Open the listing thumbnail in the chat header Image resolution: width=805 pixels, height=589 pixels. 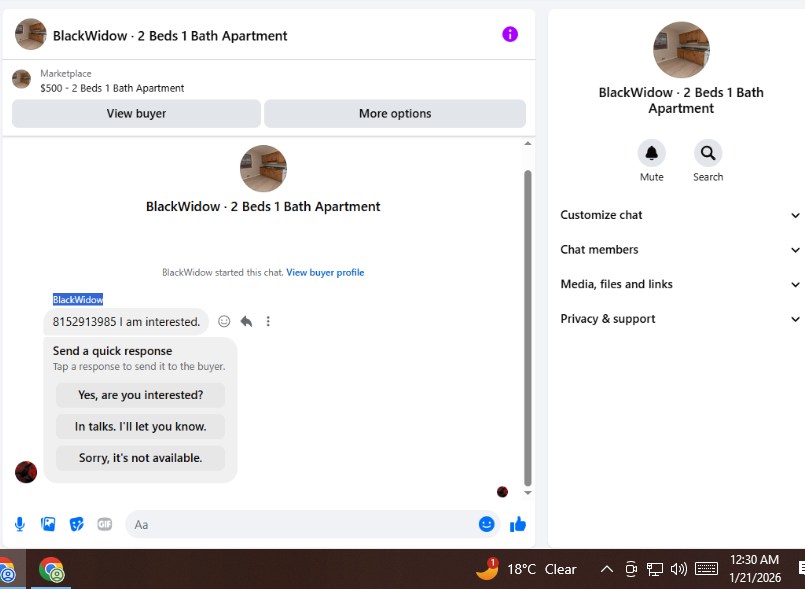(30, 34)
